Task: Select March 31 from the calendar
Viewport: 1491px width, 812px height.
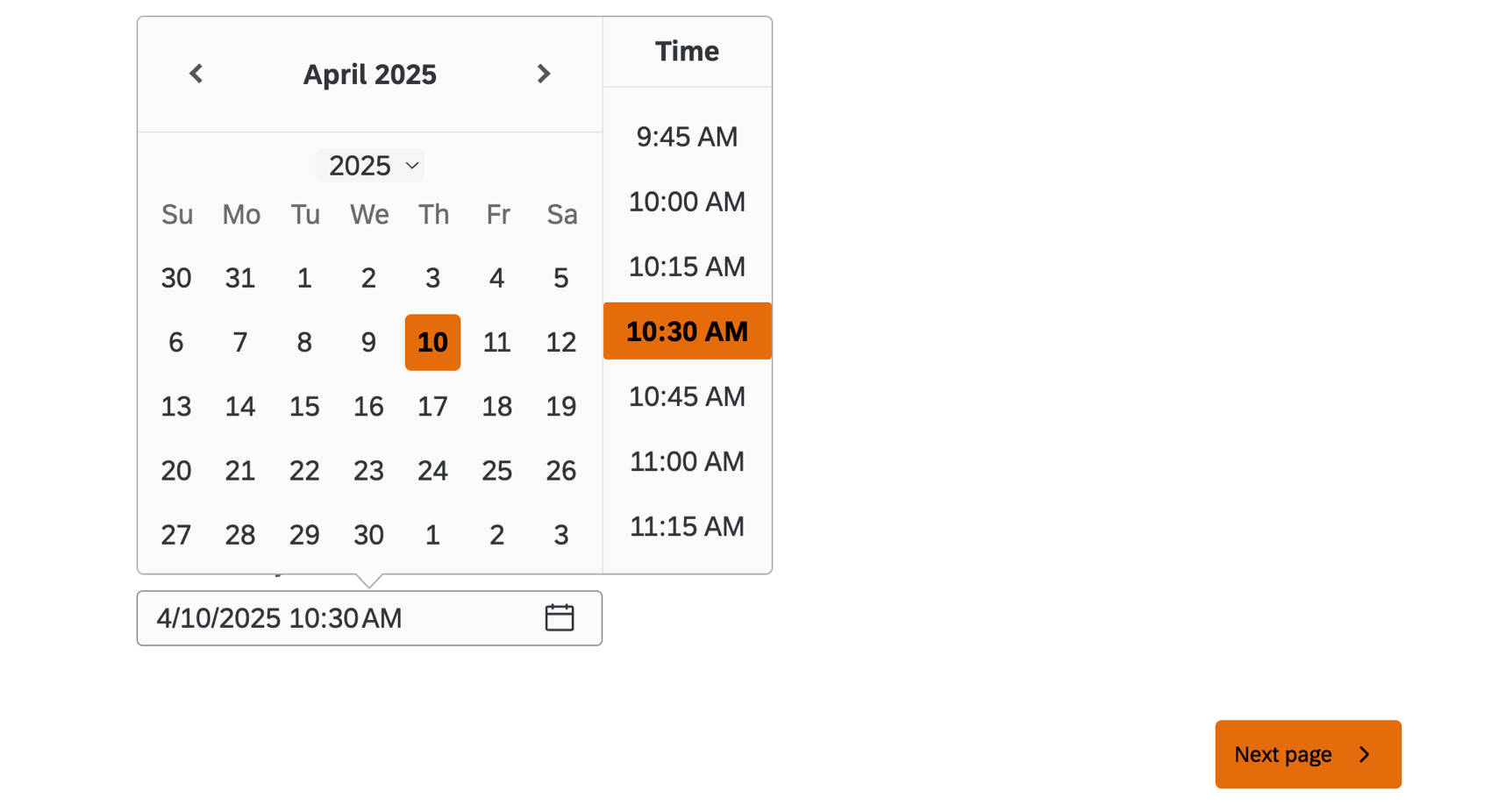Action: 240,278
